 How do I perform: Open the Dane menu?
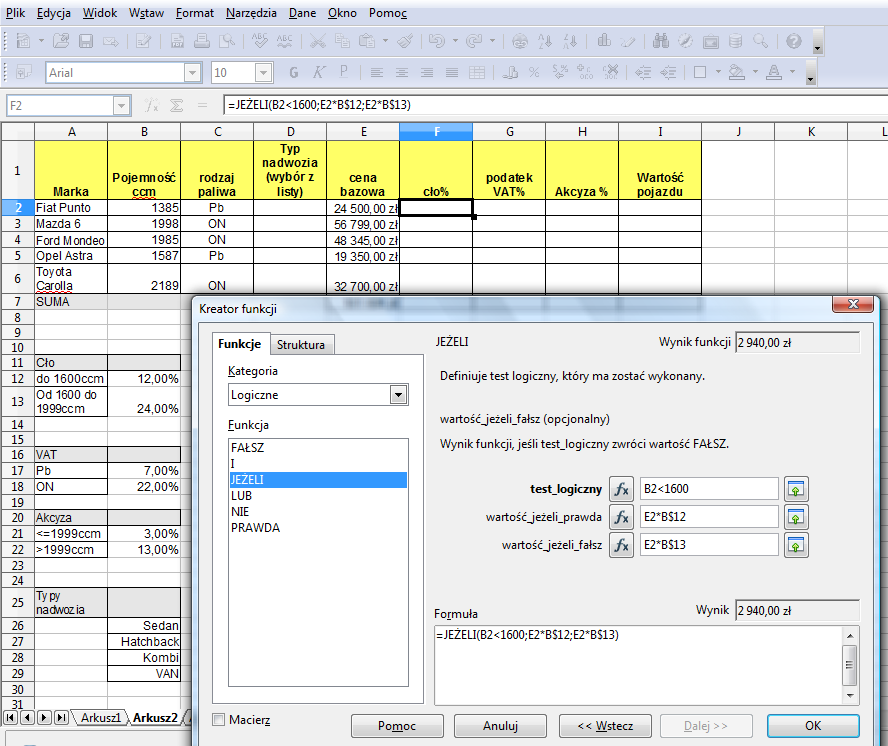302,12
